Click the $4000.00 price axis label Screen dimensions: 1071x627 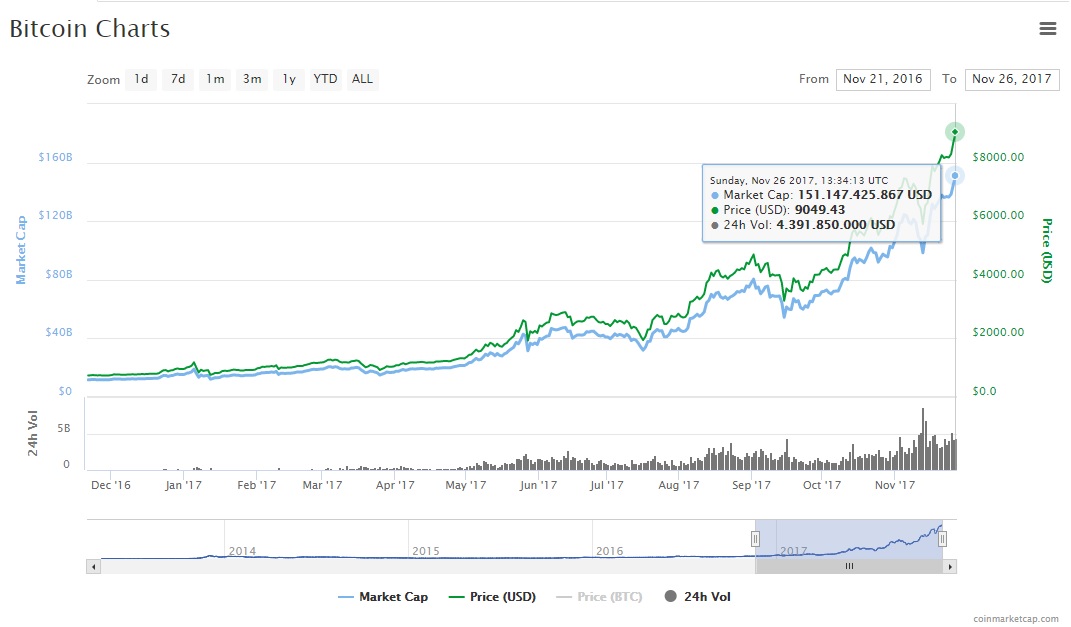tap(998, 274)
